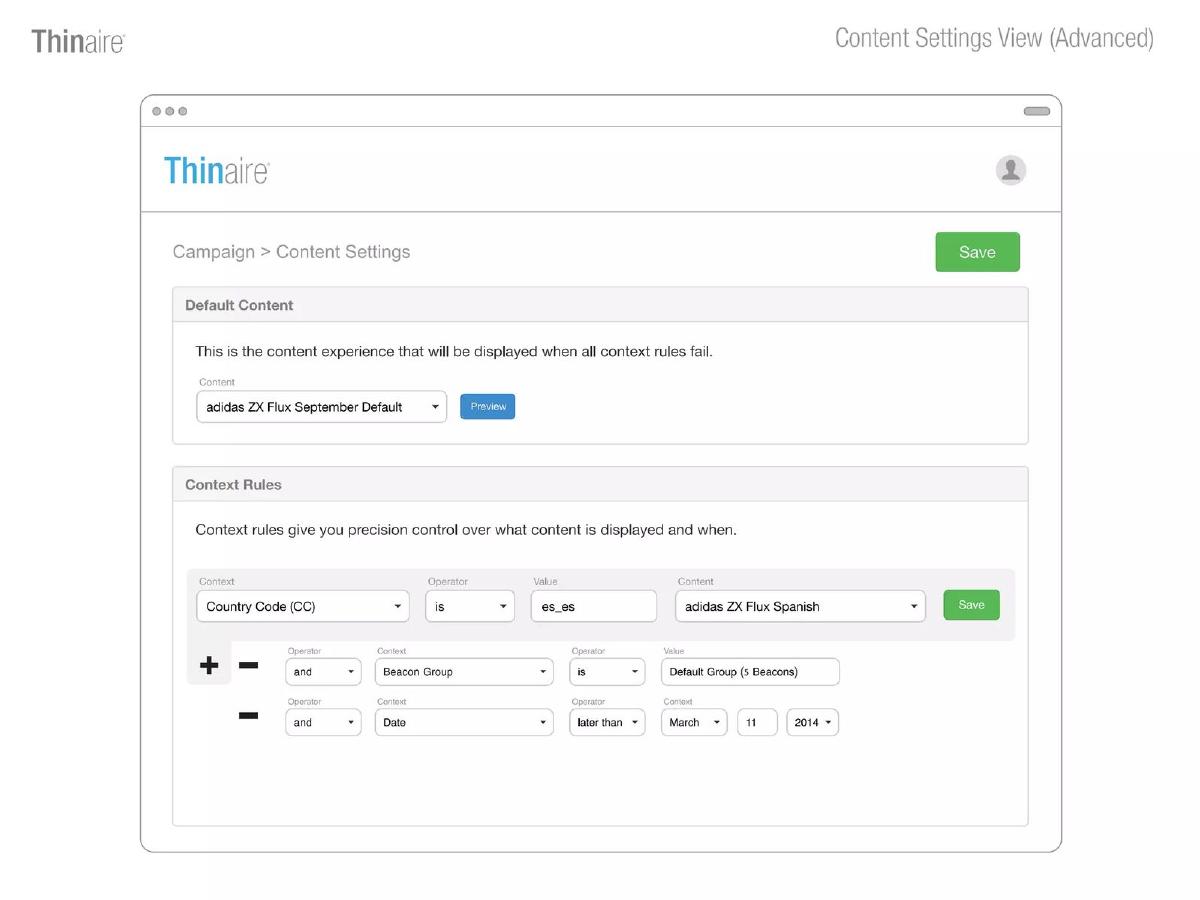Open the 'and' operator dropdown in Beacon Group row
Screen dimensions: 1200x900
click(323, 672)
